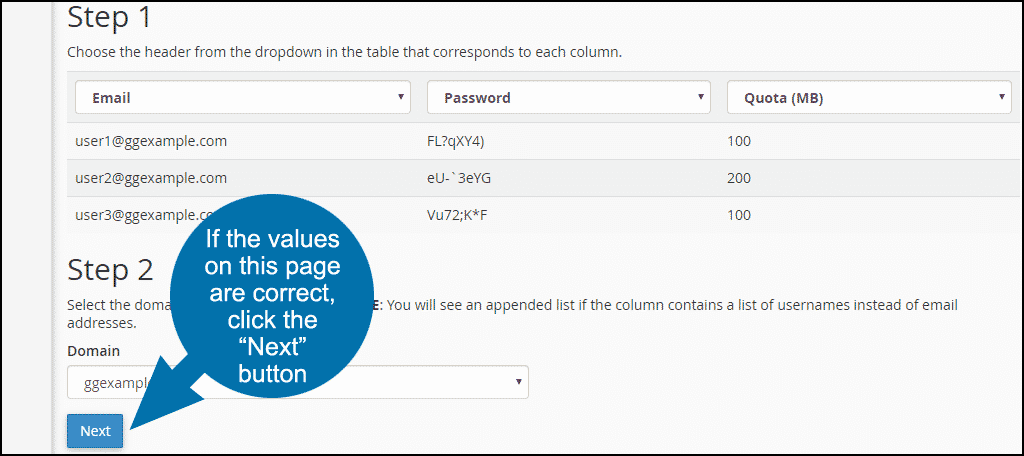Click the Step 2 heading
The image size is (1024, 456).
point(110,269)
